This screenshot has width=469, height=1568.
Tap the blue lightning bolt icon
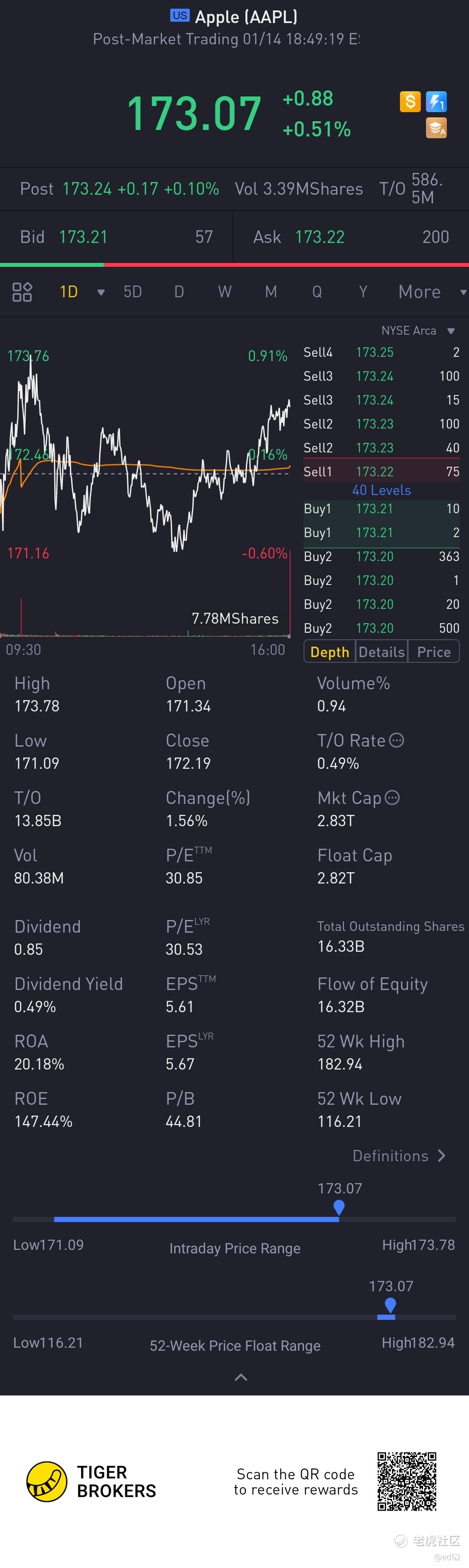click(x=436, y=101)
